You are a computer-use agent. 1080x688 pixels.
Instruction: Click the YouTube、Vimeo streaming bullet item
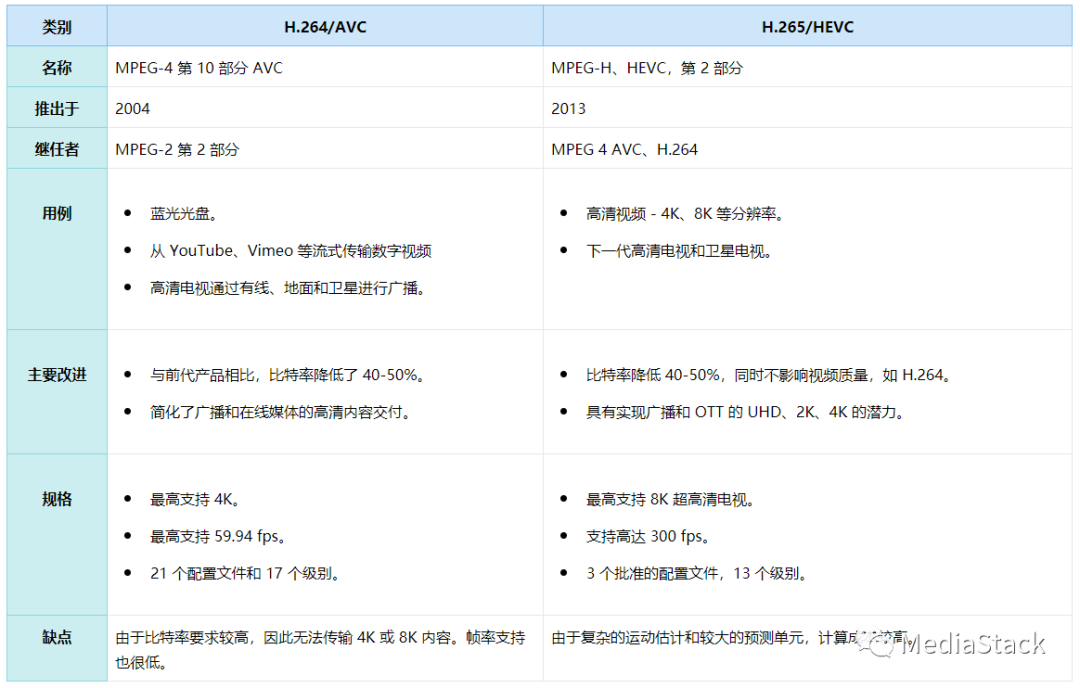click(290, 251)
